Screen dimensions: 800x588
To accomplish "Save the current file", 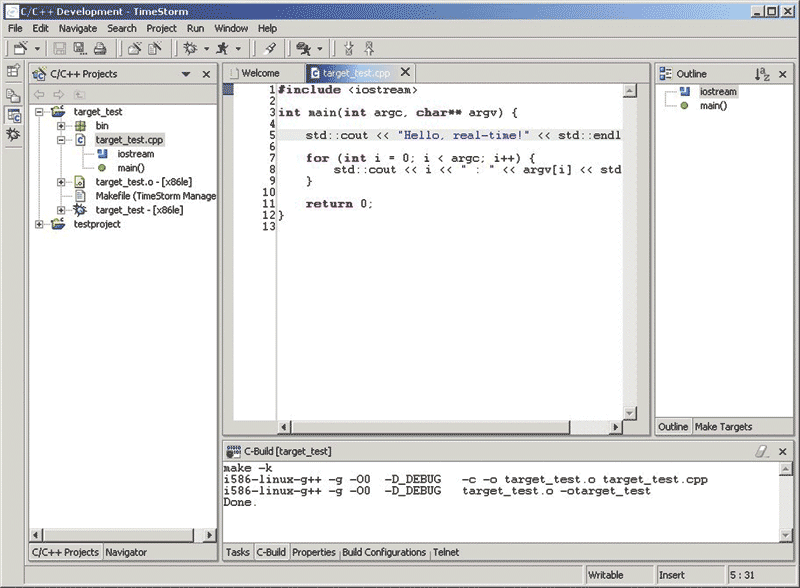I will point(60,47).
